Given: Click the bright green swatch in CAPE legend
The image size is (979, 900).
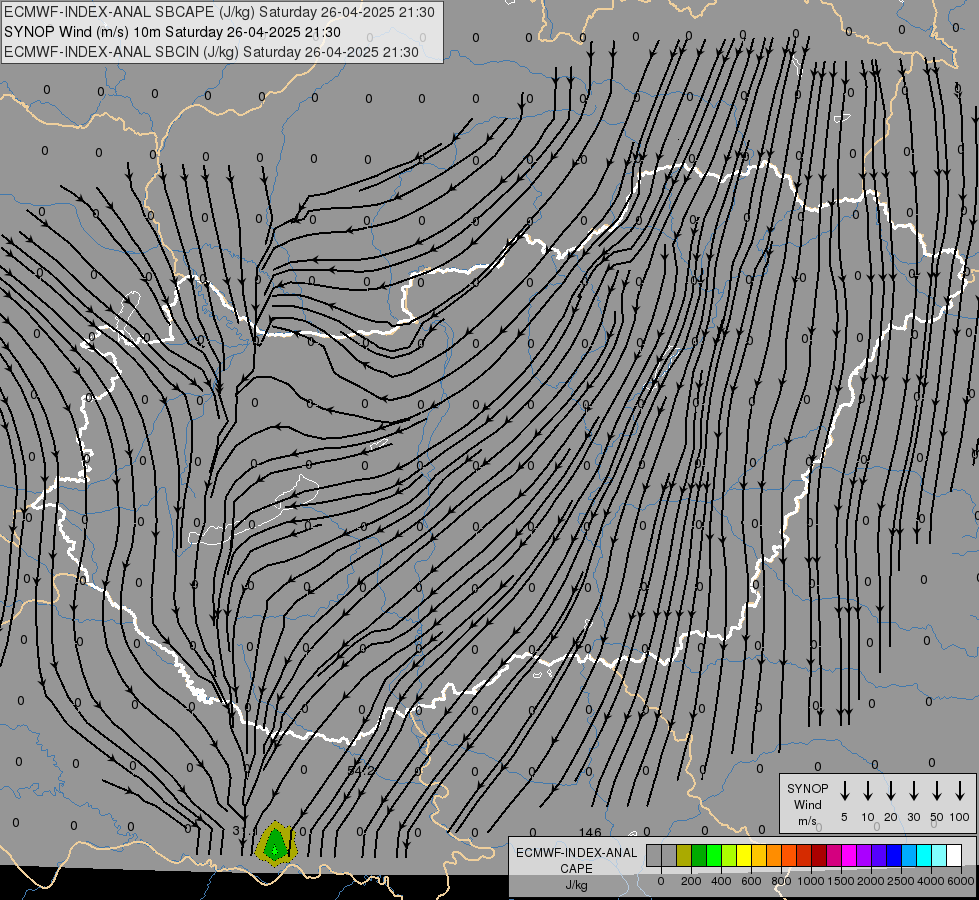Looking at the screenshot, I should click(x=714, y=855).
